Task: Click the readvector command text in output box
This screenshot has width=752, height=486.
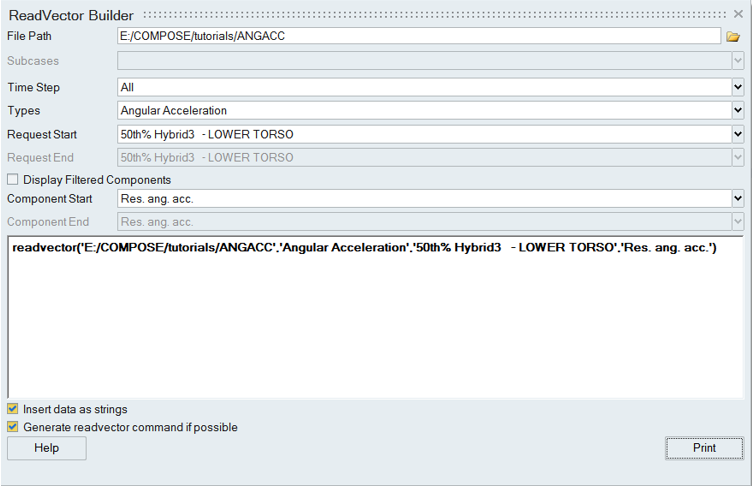Action: pos(364,248)
